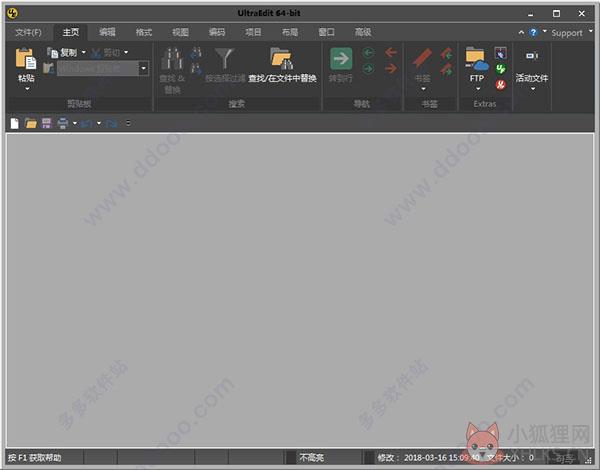Click the next bookmark icon
This screenshot has width=600, height=470.
point(446,69)
